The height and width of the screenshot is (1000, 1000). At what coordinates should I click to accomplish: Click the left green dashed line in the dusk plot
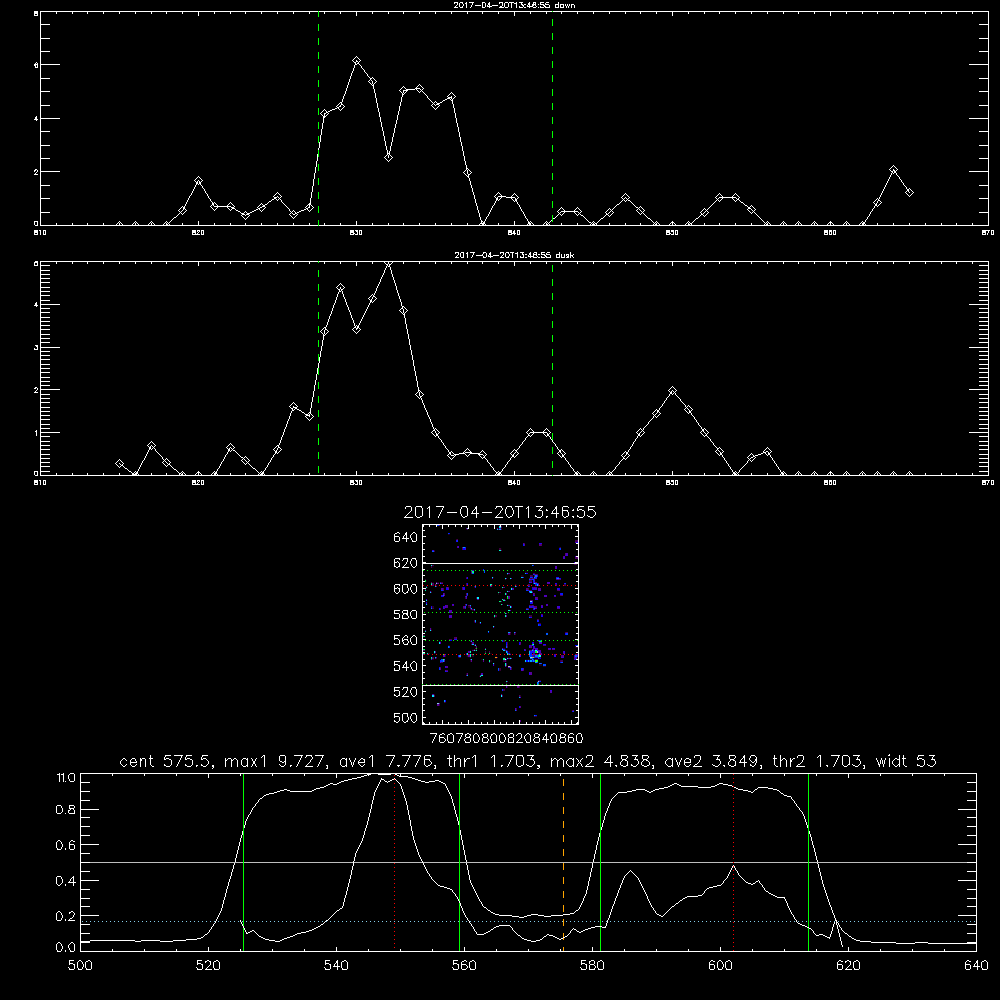[318, 368]
